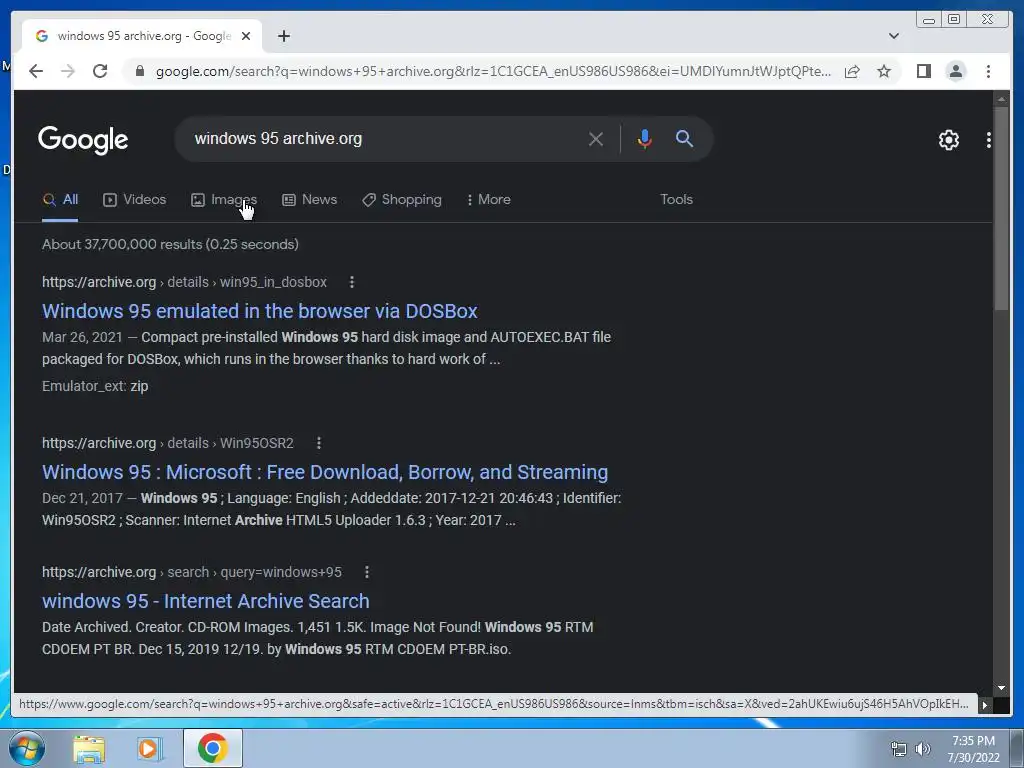The image size is (1024, 768).
Task: Open Google quick settings gear
Action: point(948,140)
